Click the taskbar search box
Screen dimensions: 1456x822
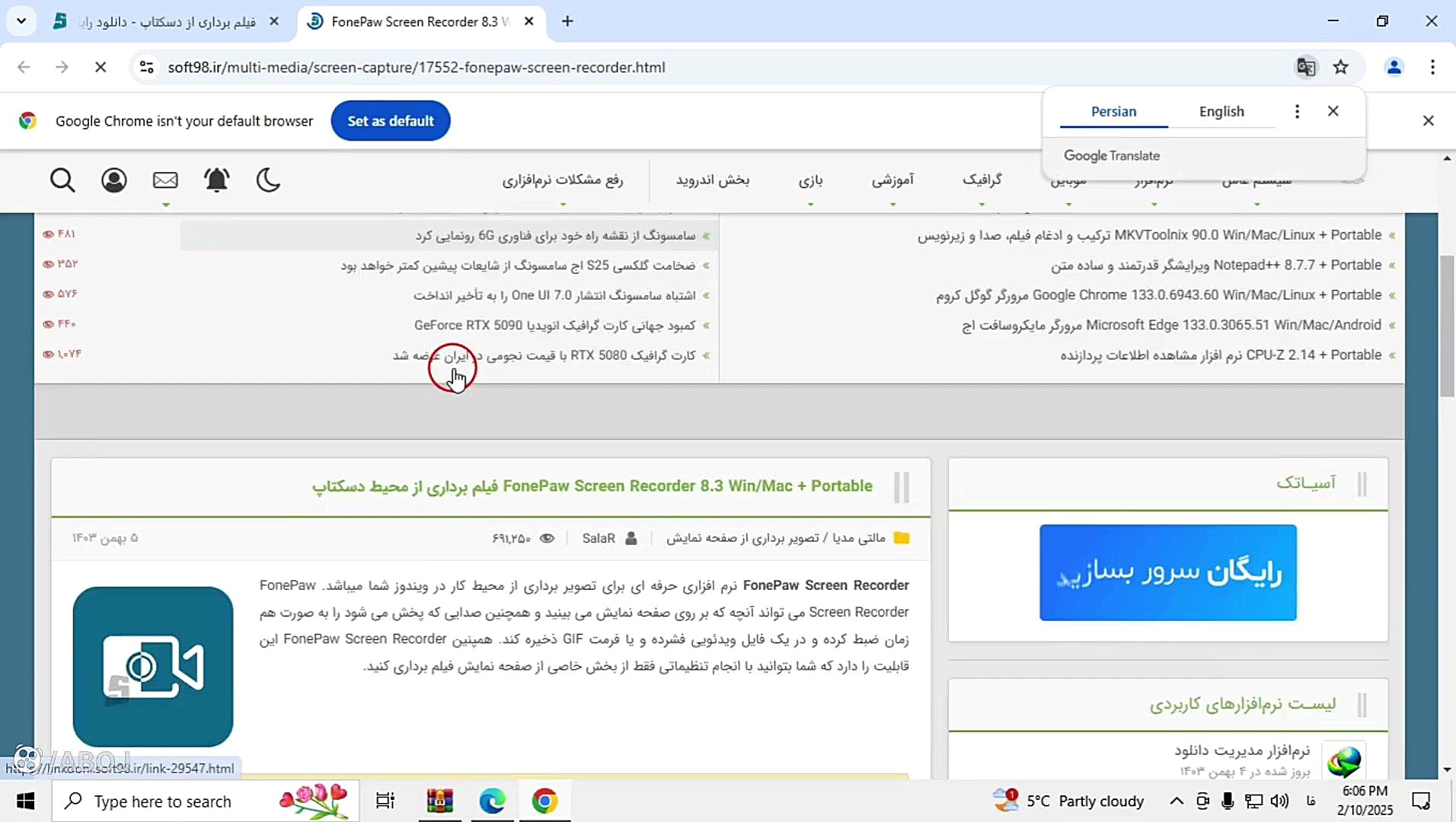coord(206,801)
